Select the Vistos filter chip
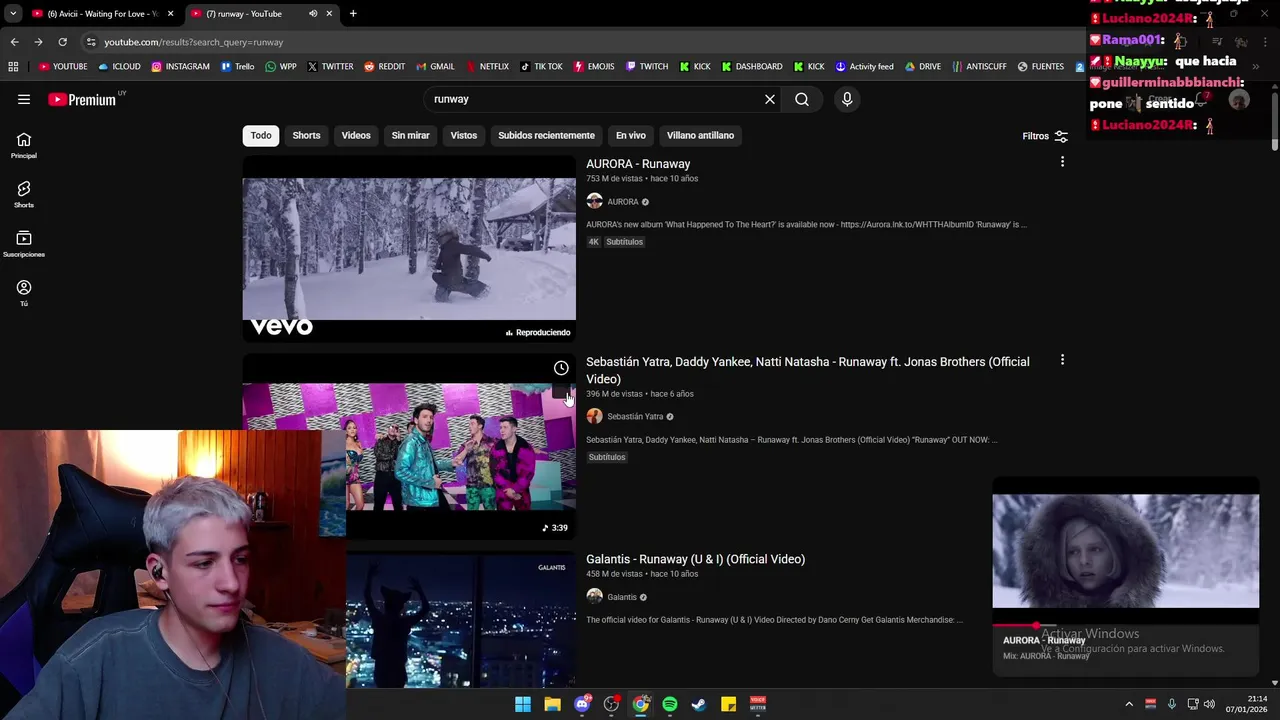 pos(464,135)
